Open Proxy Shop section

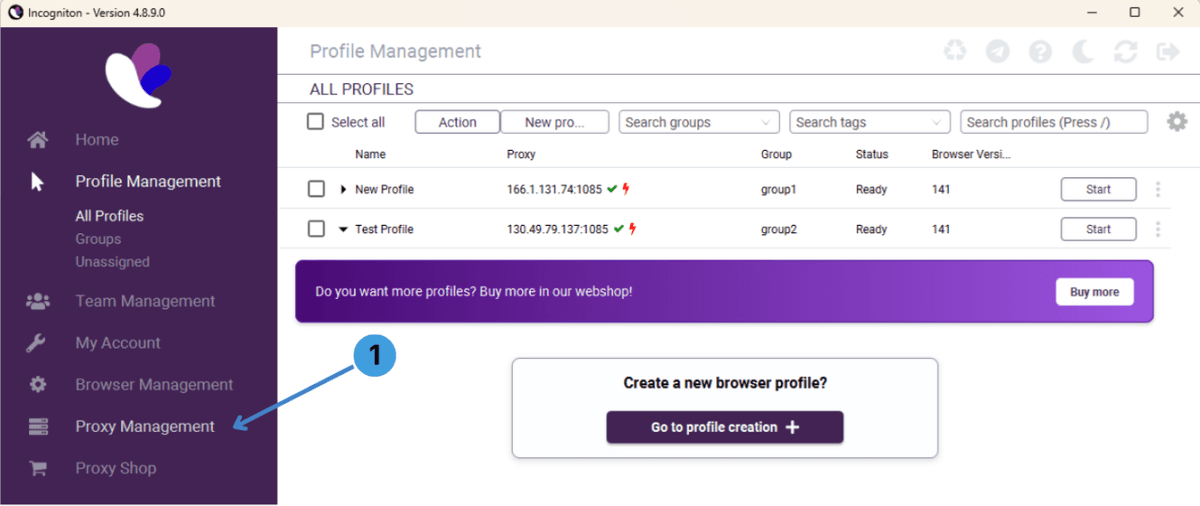116,468
